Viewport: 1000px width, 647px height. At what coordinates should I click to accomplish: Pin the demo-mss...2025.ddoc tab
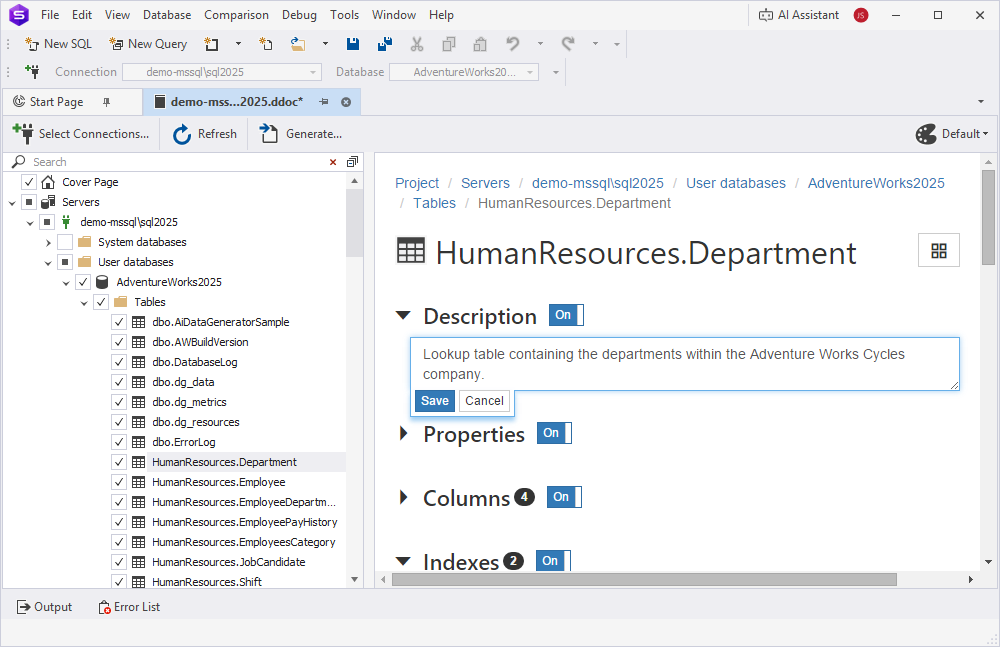pos(324,102)
